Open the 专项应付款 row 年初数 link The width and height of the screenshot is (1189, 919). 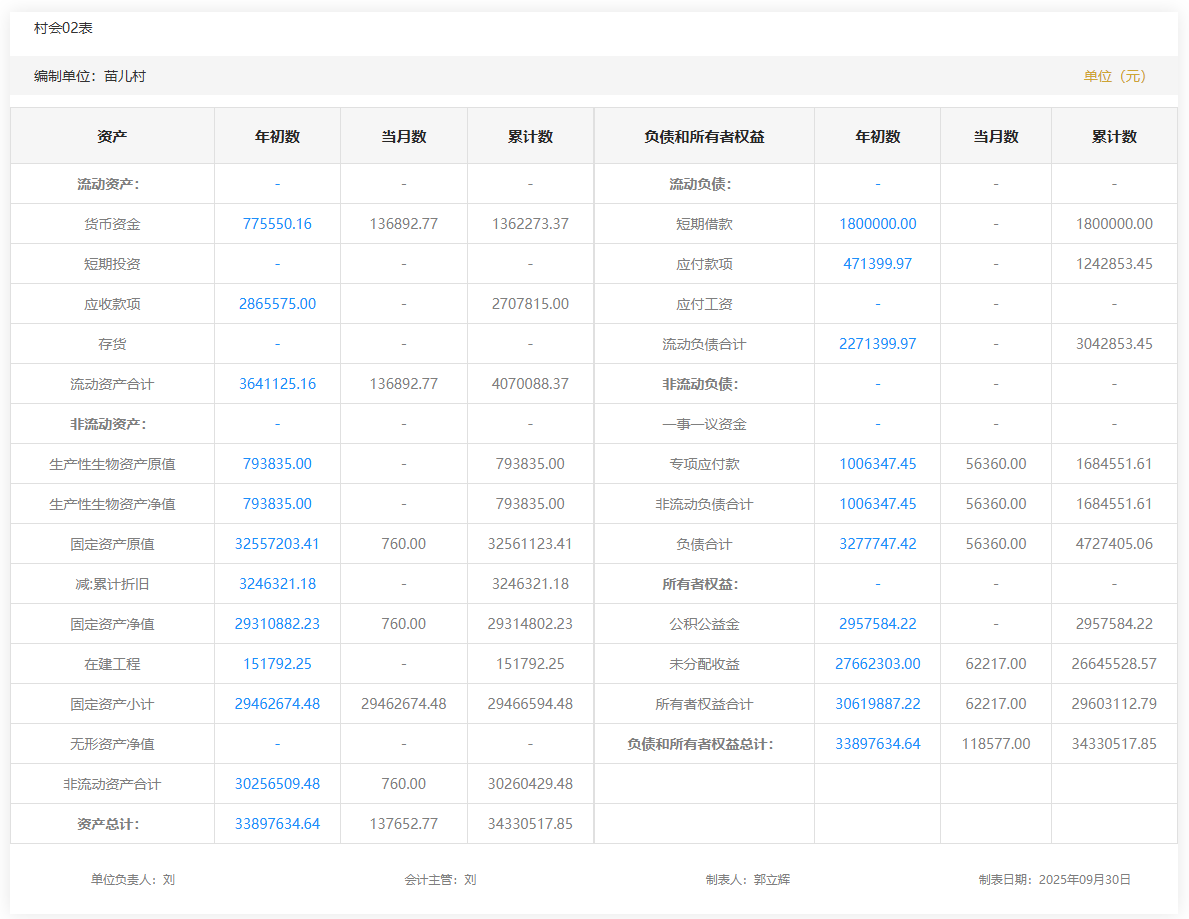(877, 464)
